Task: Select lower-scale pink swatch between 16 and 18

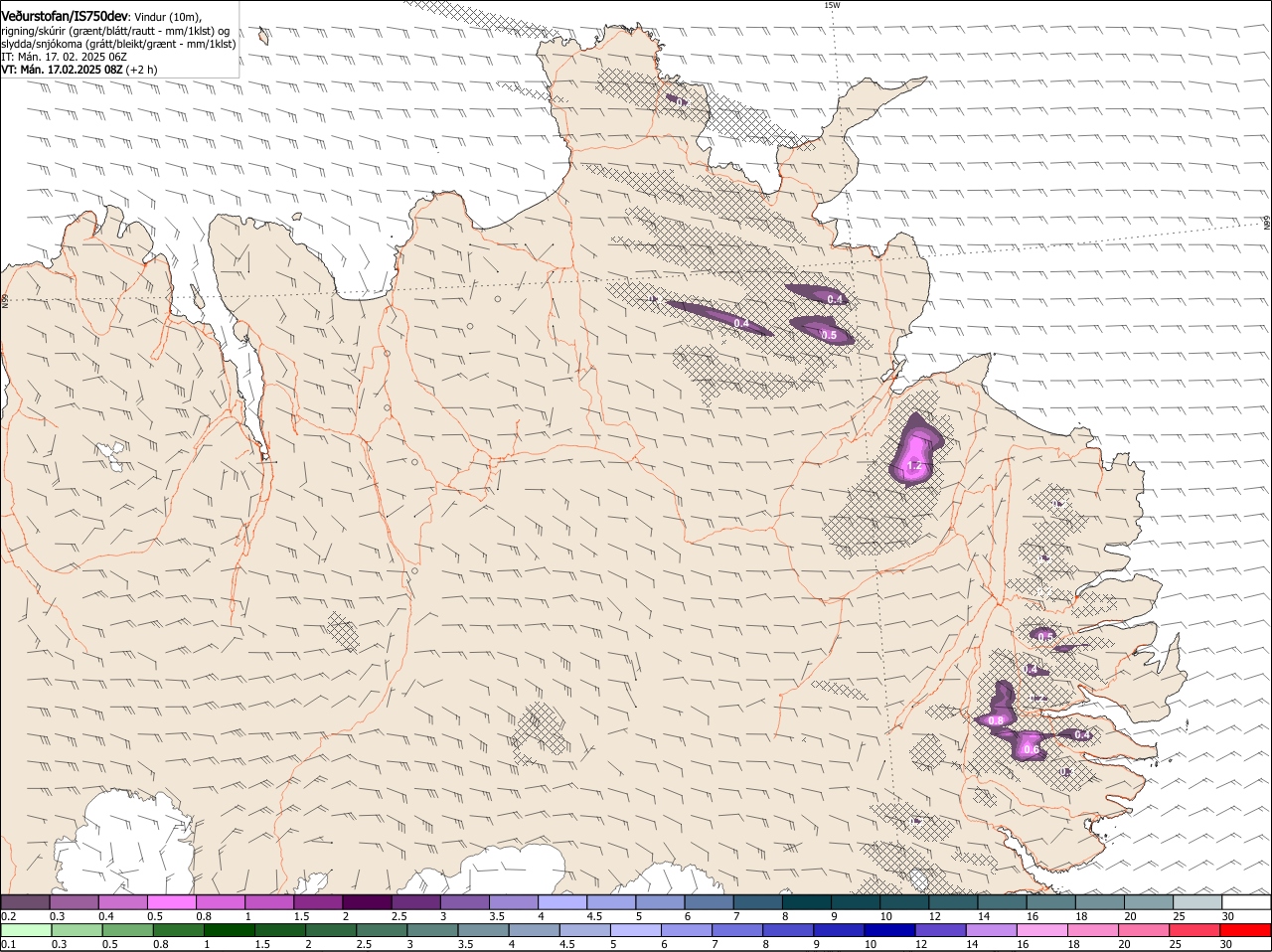Action: [x=1042, y=930]
